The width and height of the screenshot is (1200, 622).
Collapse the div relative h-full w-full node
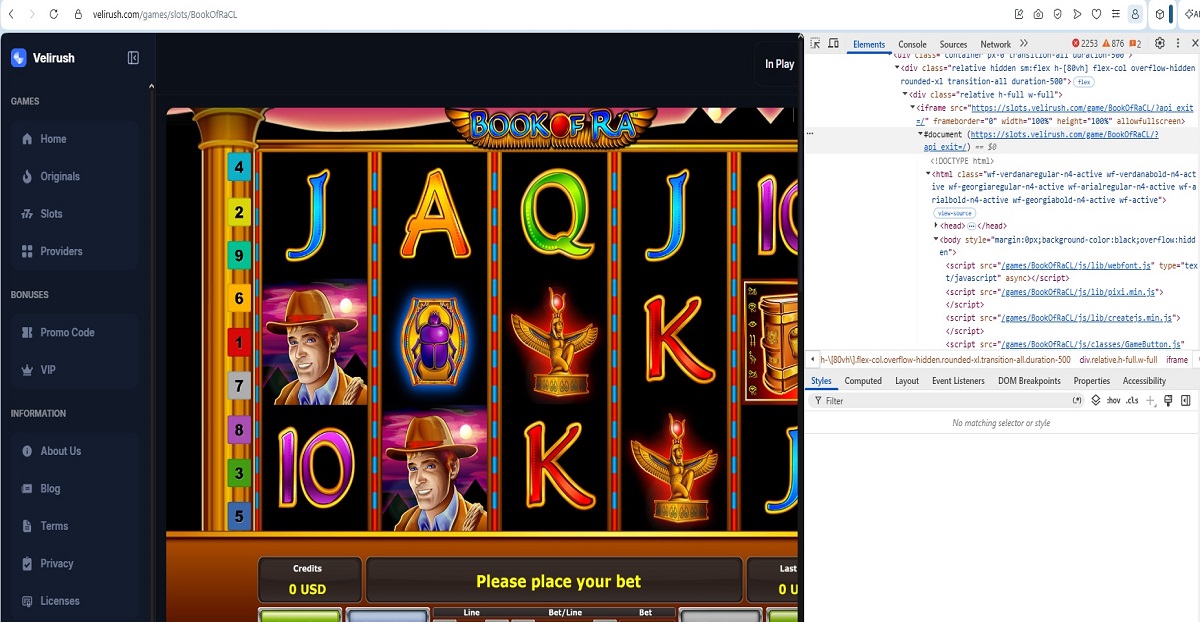pos(905,94)
